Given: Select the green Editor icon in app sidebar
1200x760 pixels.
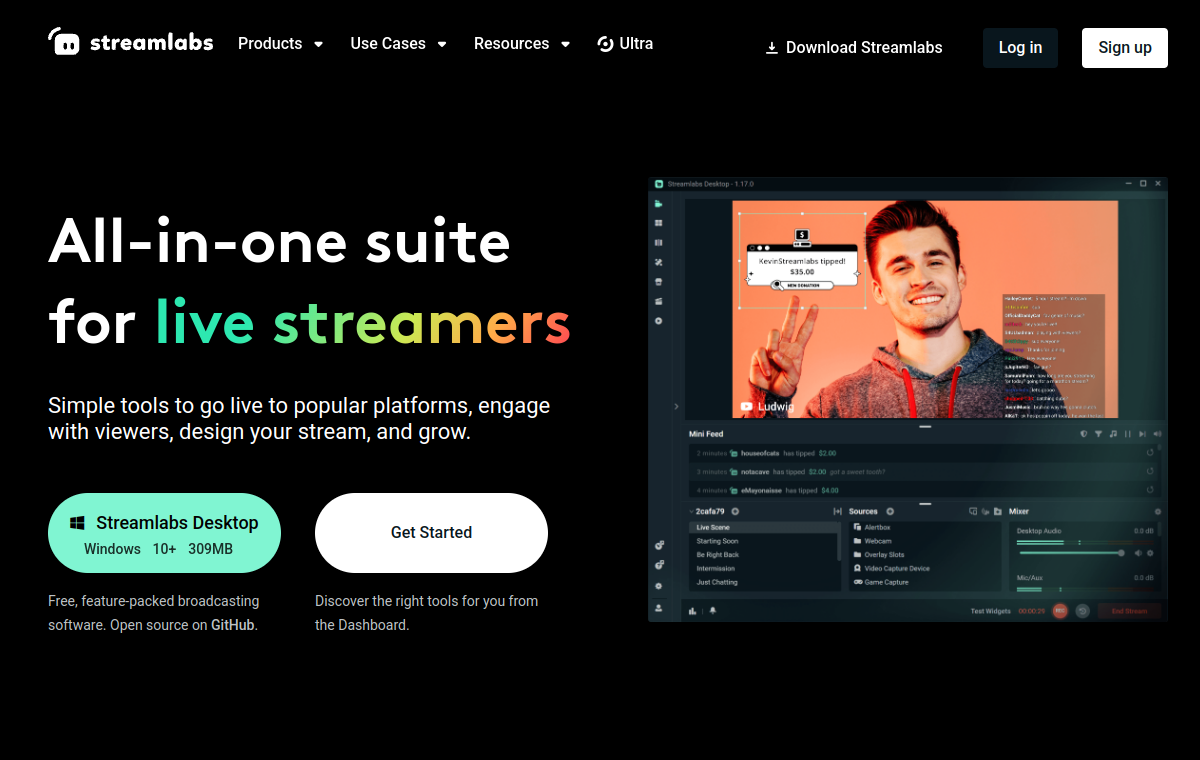Looking at the screenshot, I should (x=659, y=204).
